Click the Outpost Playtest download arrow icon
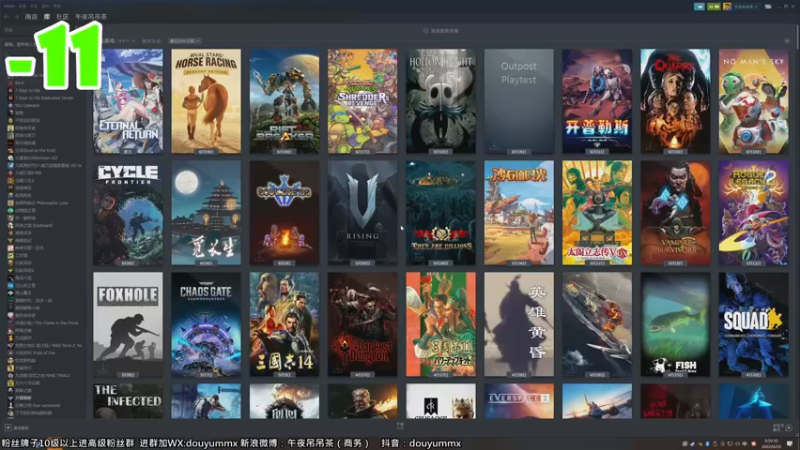The width and height of the screenshot is (800, 450). 494,146
